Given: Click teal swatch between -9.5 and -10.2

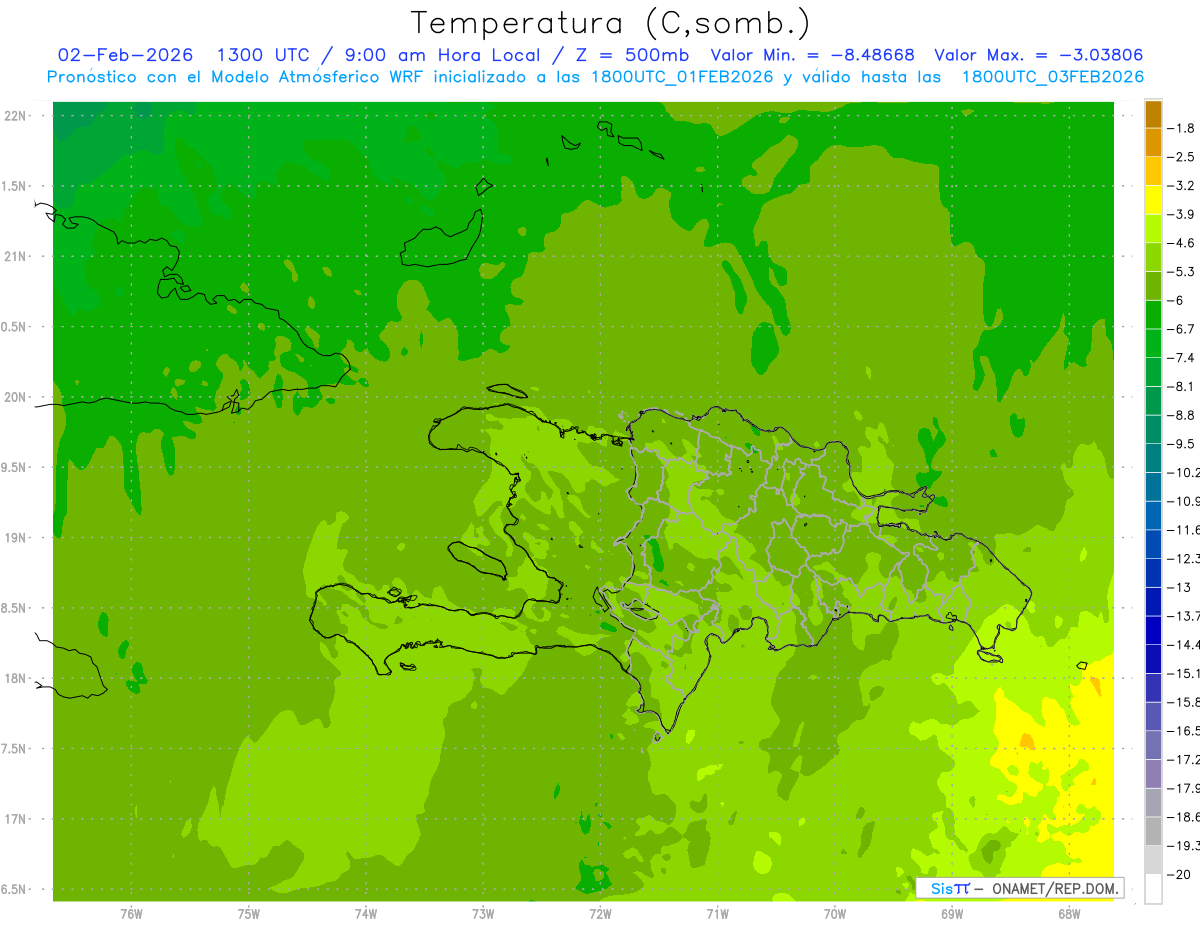Looking at the screenshot, I should [x=1153, y=457].
